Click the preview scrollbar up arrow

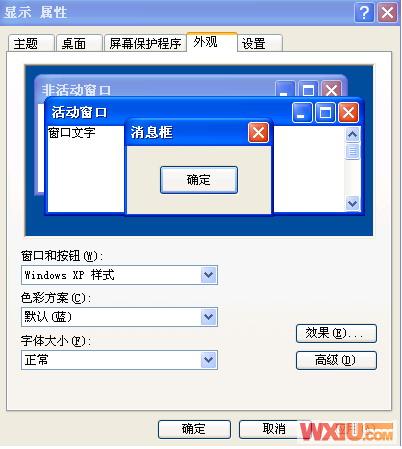pos(353,134)
